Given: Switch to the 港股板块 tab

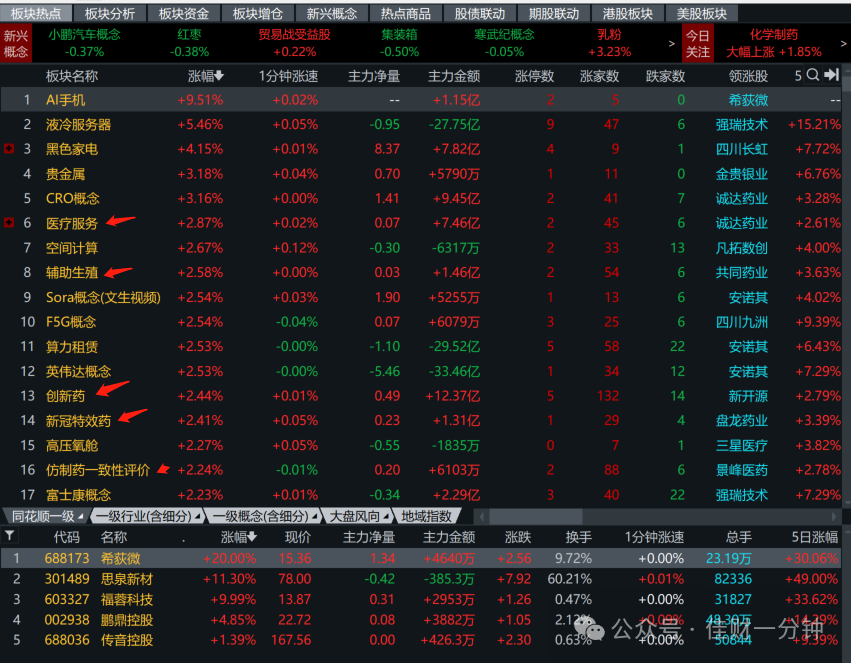Looking at the screenshot, I should (627, 14).
